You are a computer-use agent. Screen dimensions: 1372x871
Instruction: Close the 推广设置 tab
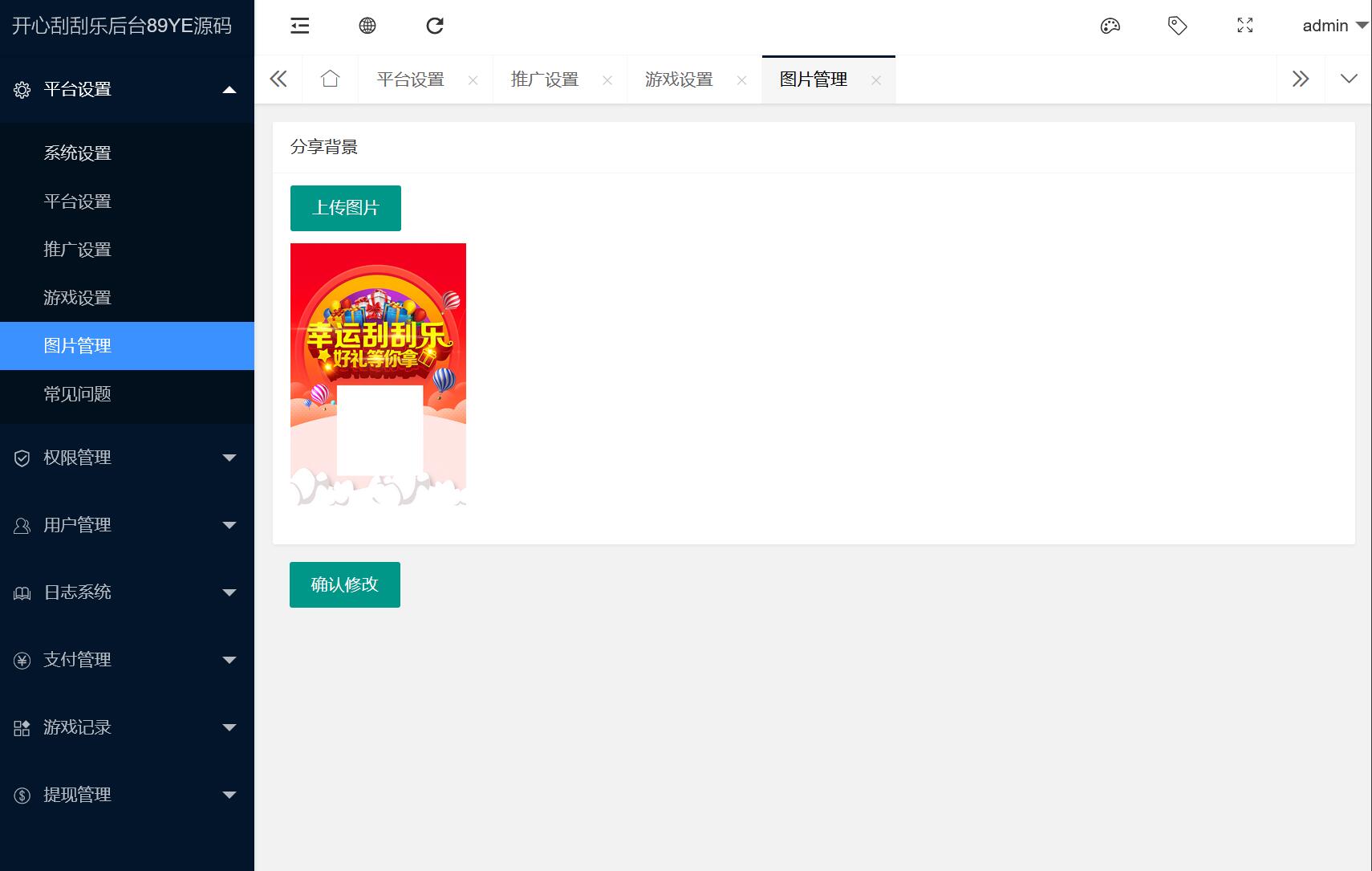point(607,80)
